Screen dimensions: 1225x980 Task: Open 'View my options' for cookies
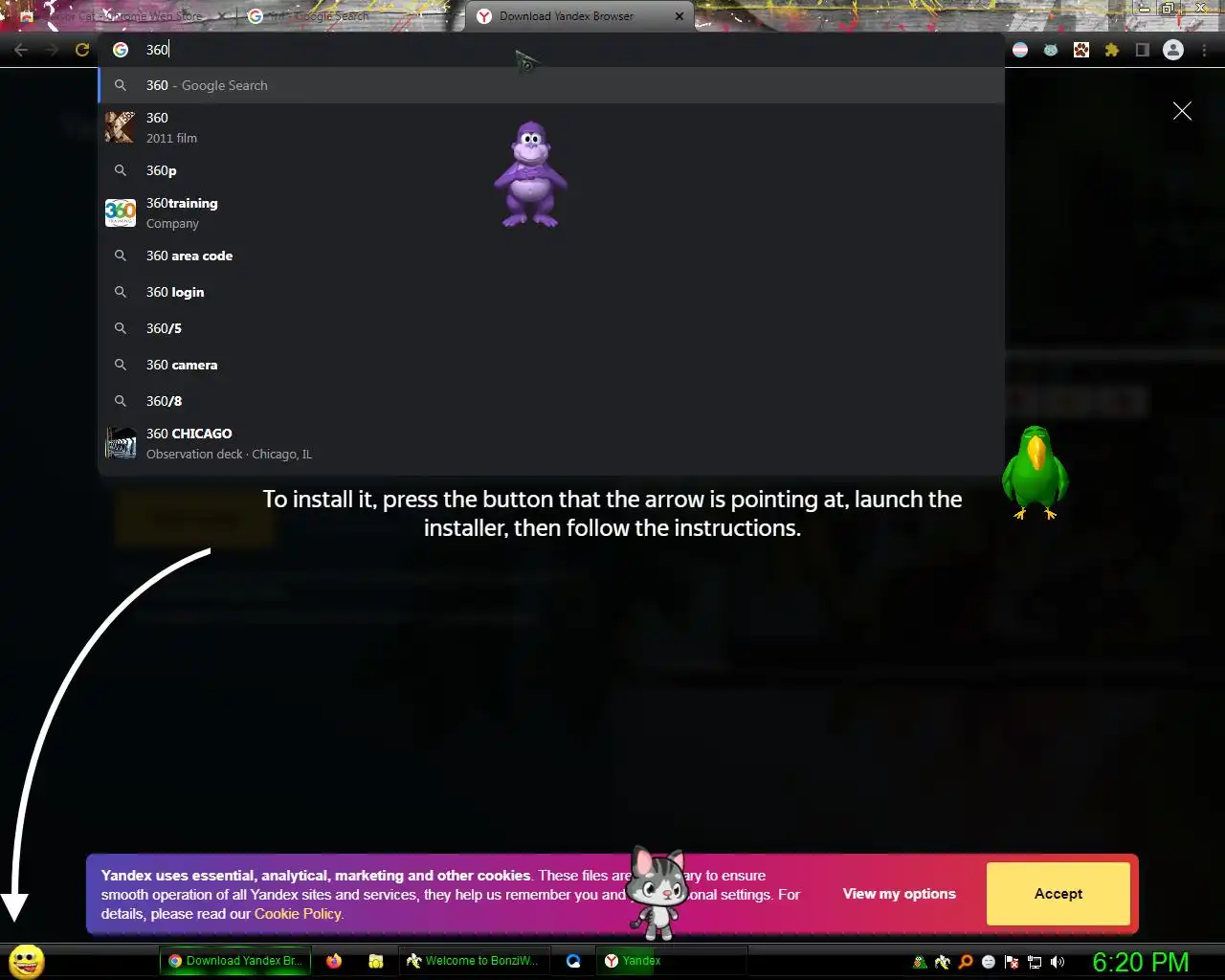900,894
